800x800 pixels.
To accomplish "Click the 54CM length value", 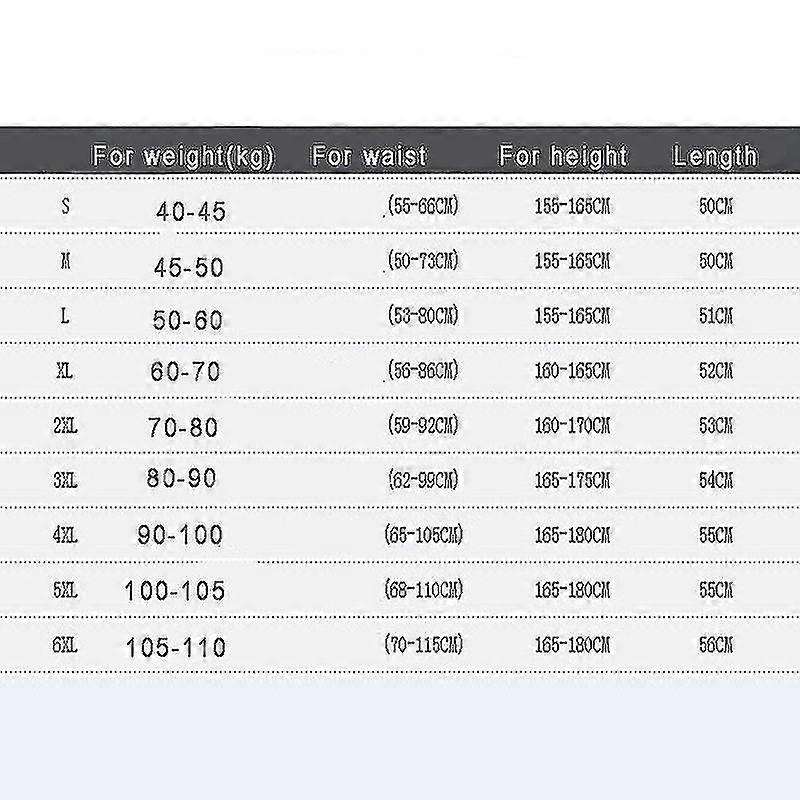I will pyautogui.click(x=716, y=480).
